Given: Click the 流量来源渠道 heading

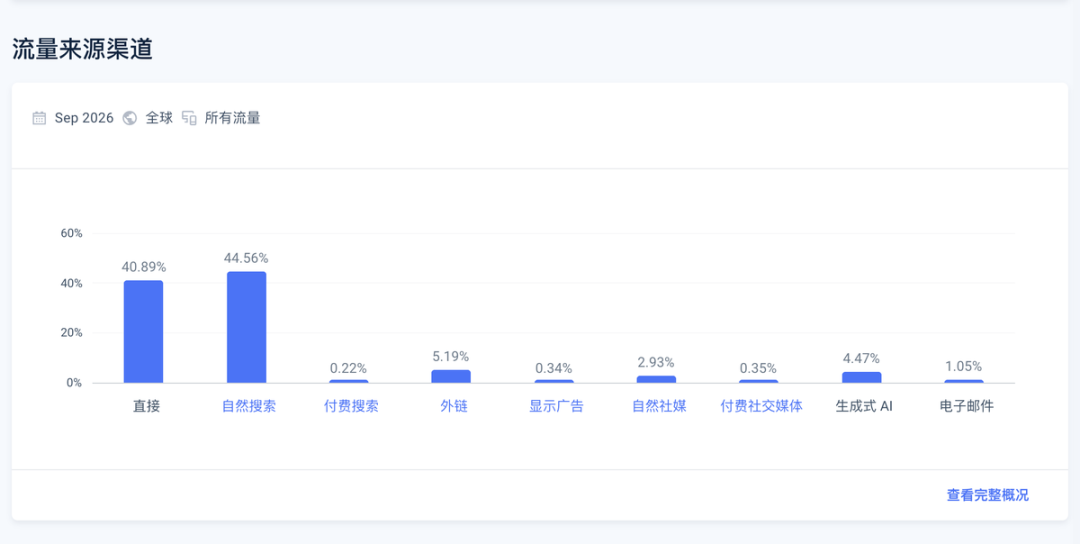Looking at the screenshot, I should 82,50.
